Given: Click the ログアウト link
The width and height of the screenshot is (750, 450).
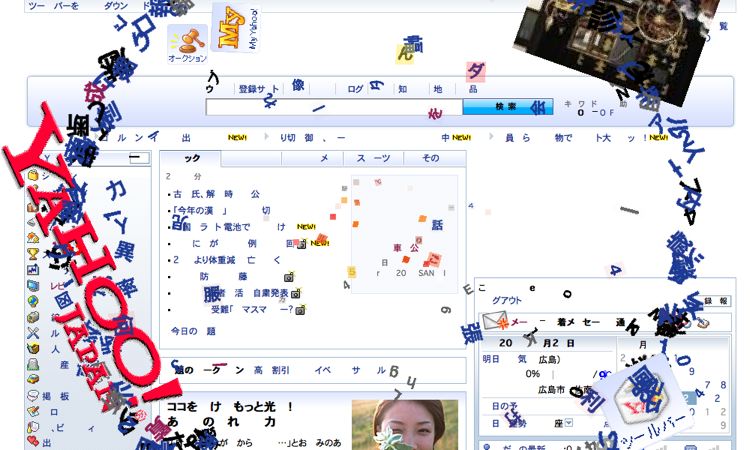Looking at the screenshot, I should (506, 300).
